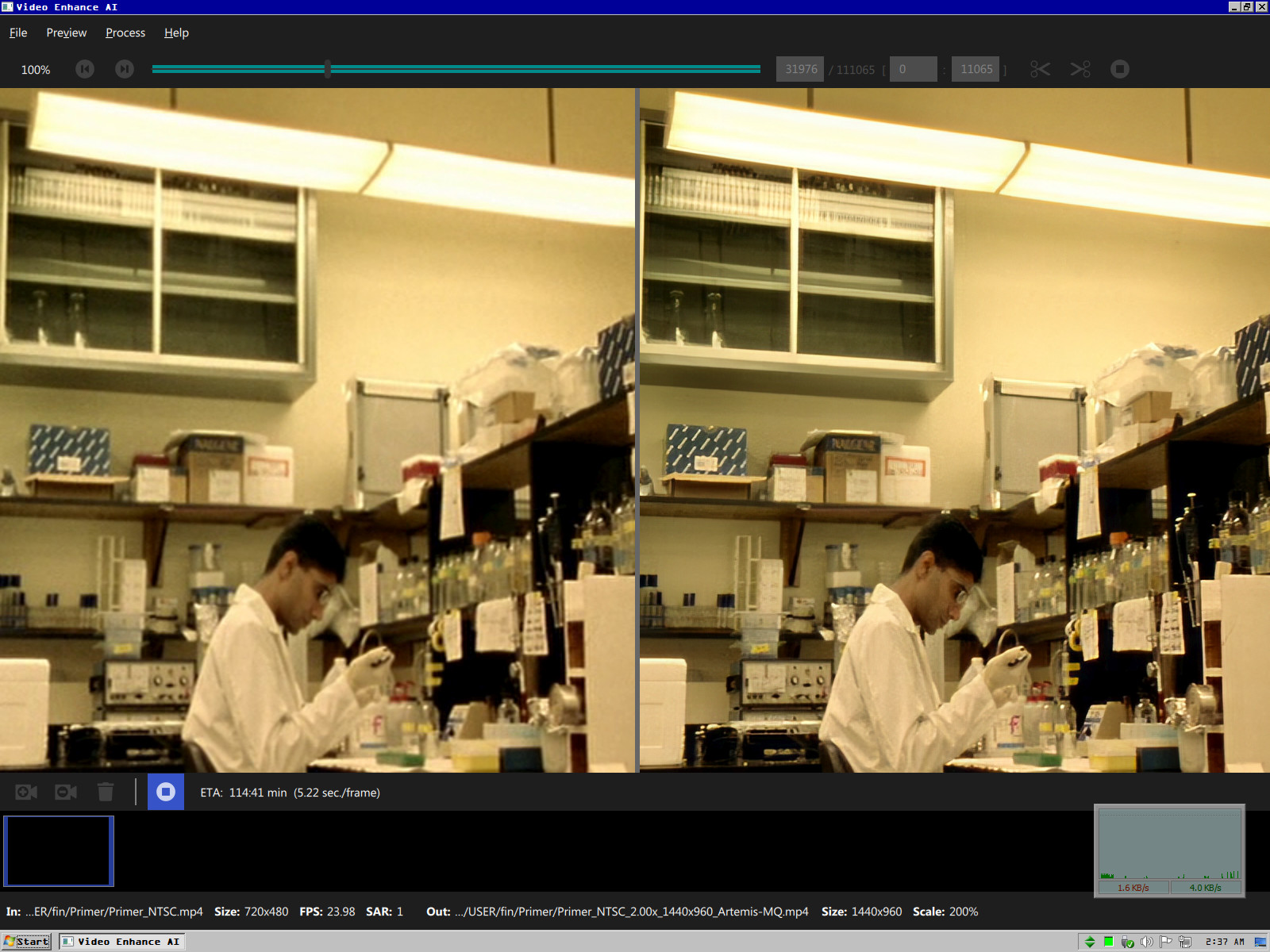Click the trash delete icon

pos(106,792)
